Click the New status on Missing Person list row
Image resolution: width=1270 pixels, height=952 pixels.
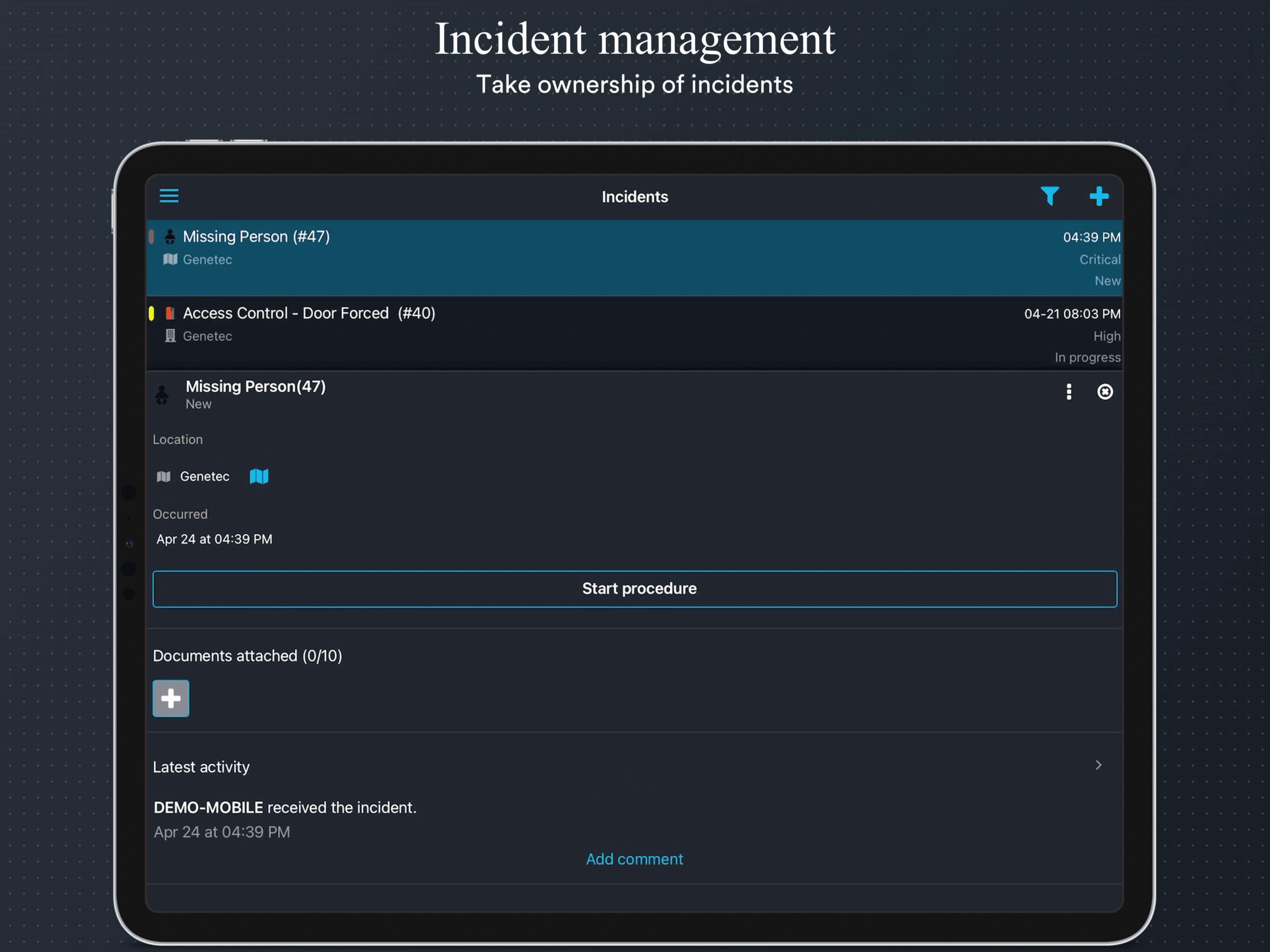tap(1107, 281)
